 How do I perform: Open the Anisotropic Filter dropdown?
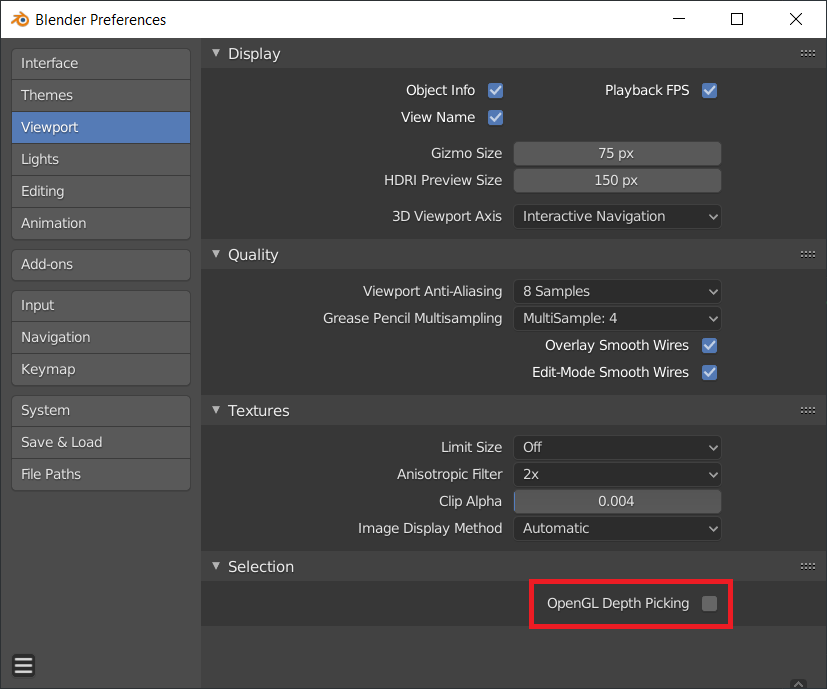pyautogui.click(x=617, y=474)
